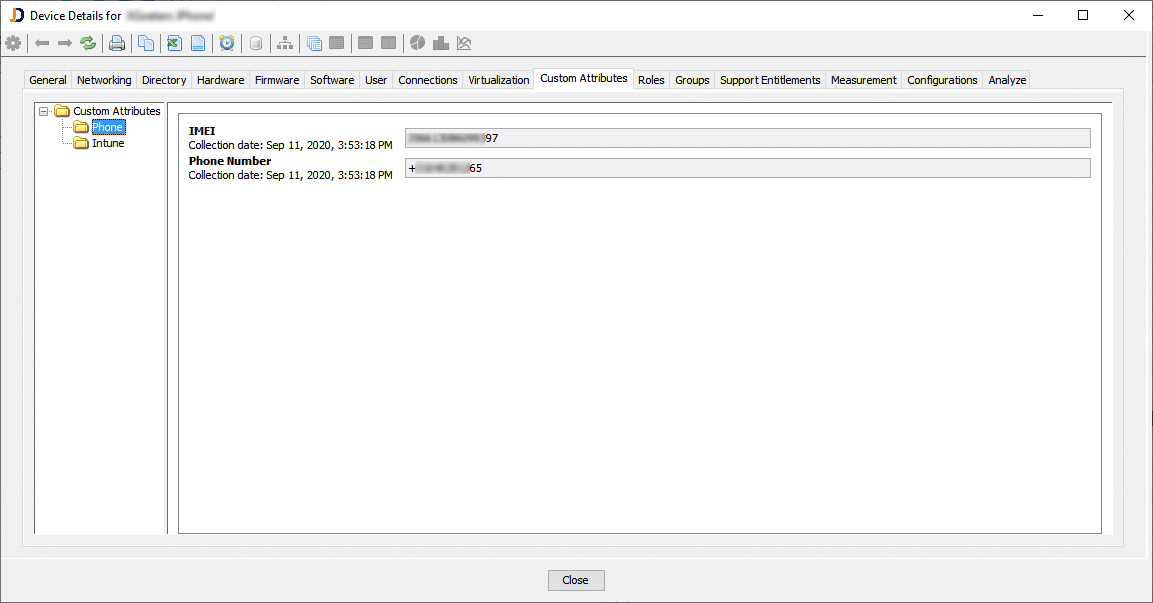This screenshot has width=1153, height=603.
Task: Open the document export icon
Action: click(197, 43)
